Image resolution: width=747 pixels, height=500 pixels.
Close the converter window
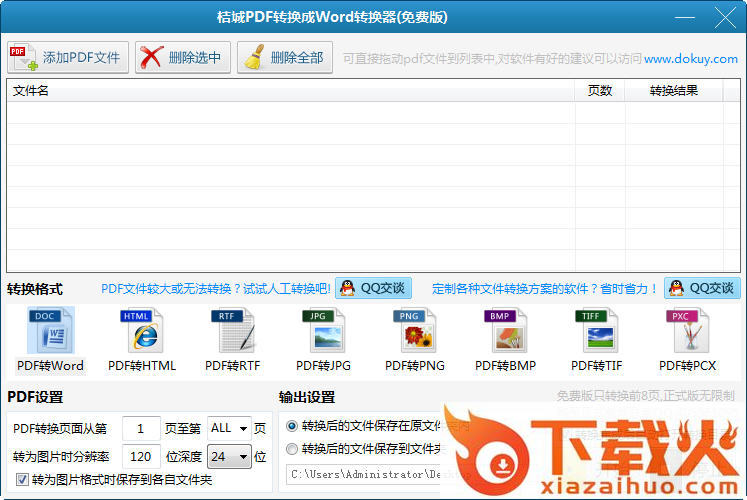pos(725,18)
